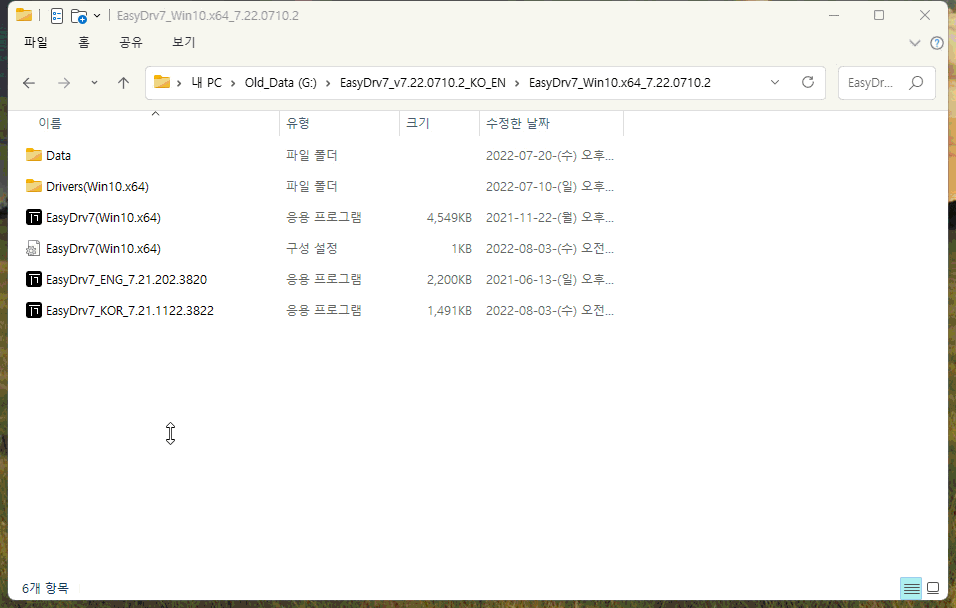Click the search box field
This screenshot has height=608, width=956.
(886, 83)
